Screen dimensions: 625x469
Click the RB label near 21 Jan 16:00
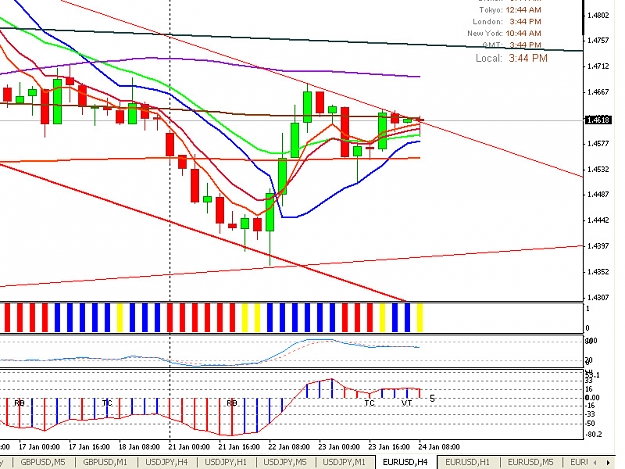[x=232, y=403]
